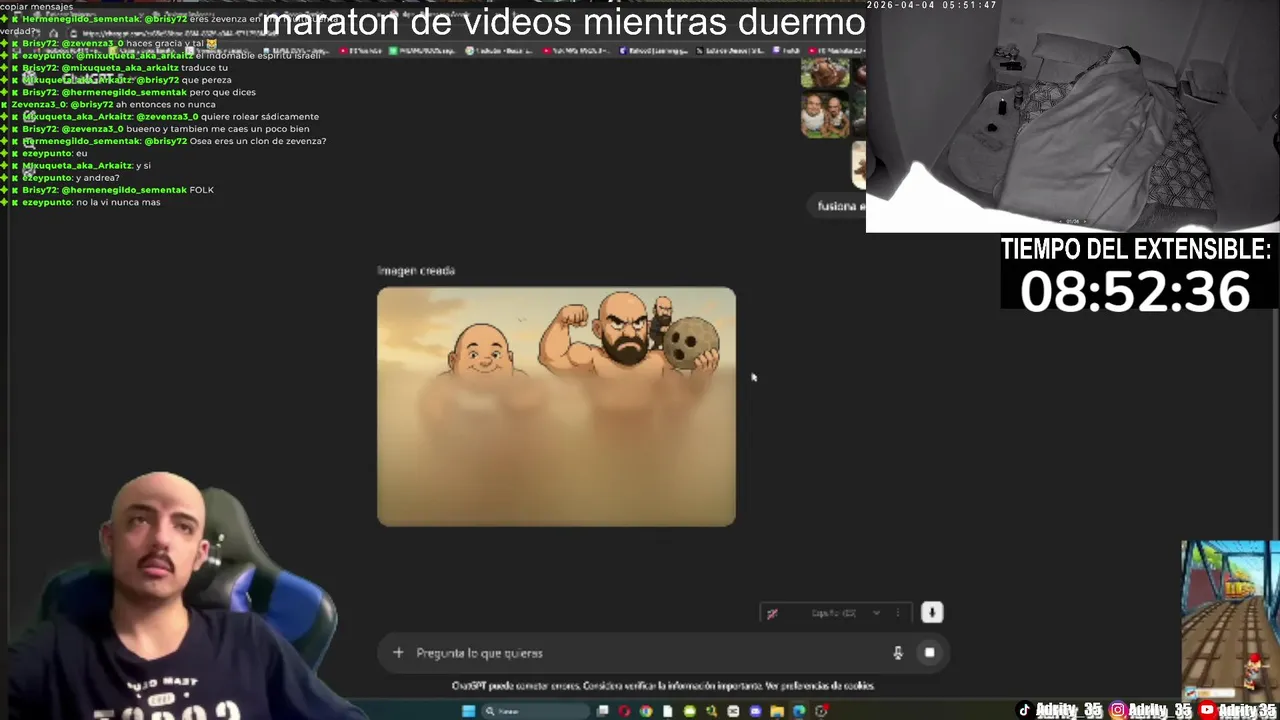Open the red Opera icon on taskbar
1280x720 pixels.
[x=625, y=711]
